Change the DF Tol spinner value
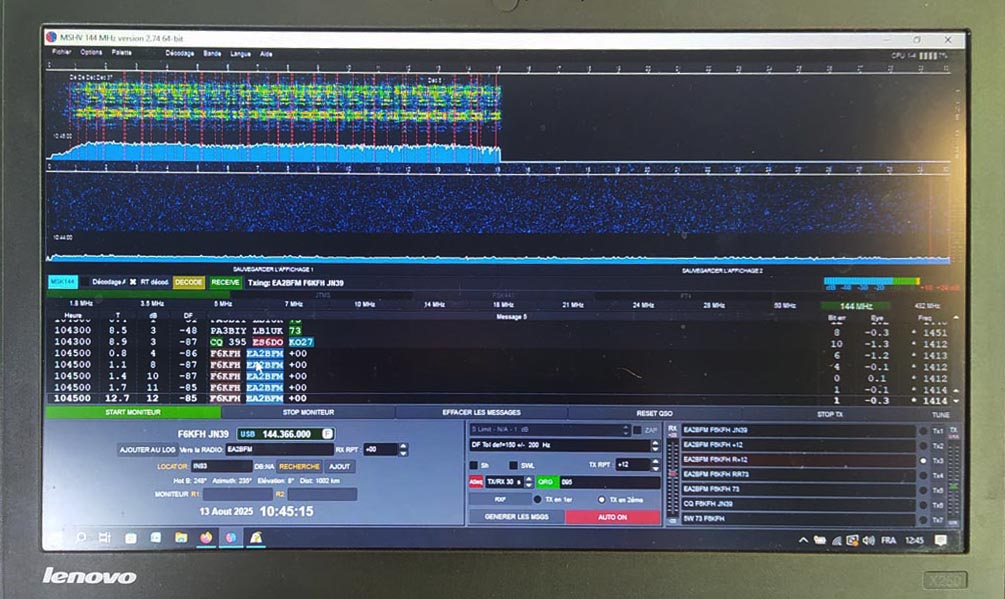 tap(653, 445)
